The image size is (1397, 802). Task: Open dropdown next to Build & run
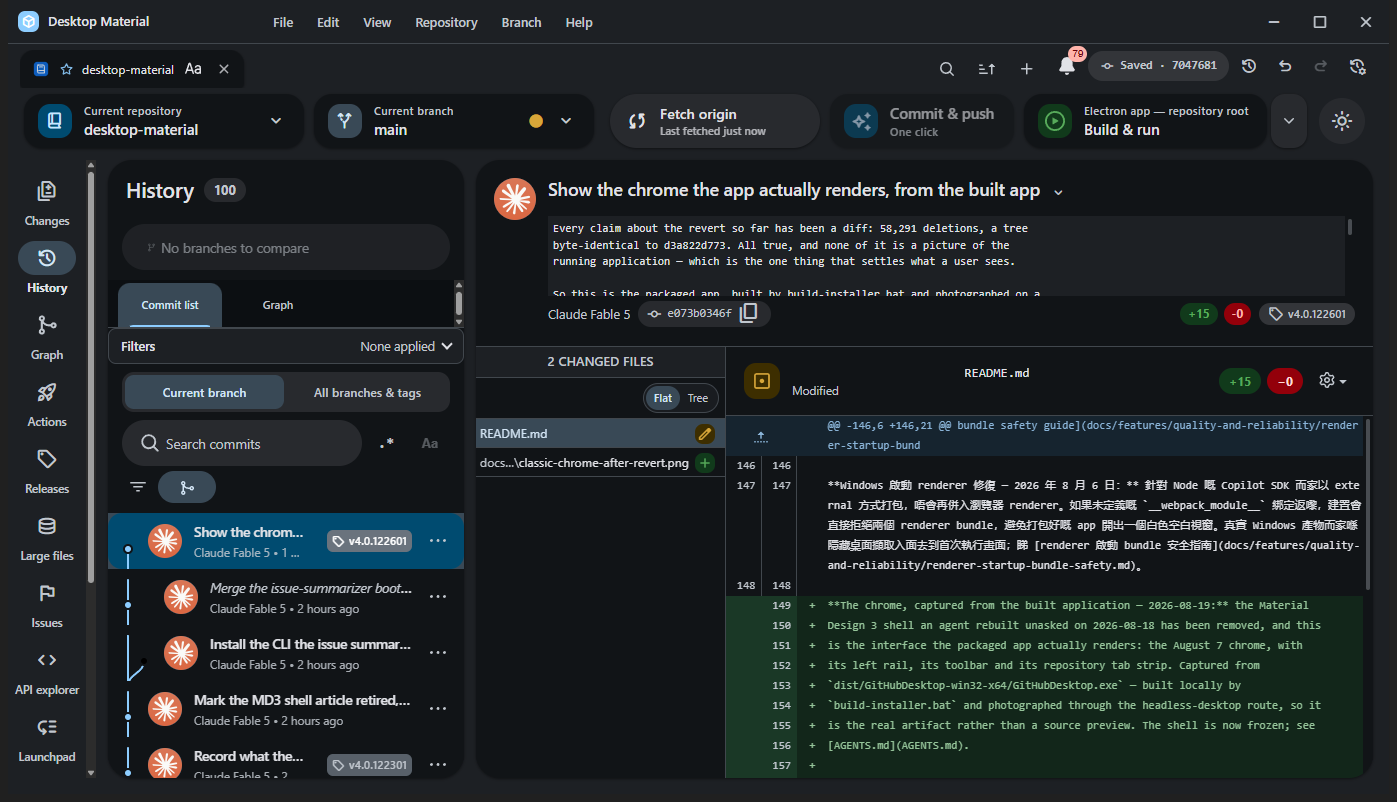tap(1289, 121)
